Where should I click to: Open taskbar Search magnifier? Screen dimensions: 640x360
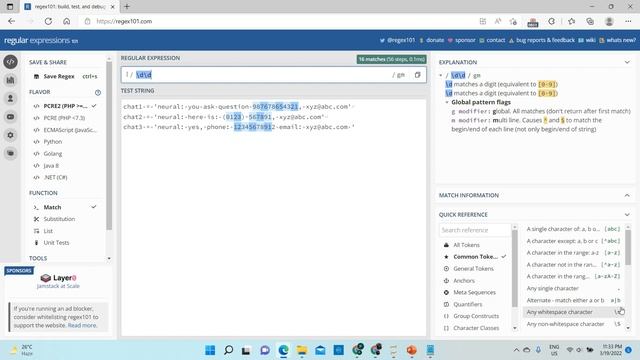pyautogui.click(x=229, y=350)
